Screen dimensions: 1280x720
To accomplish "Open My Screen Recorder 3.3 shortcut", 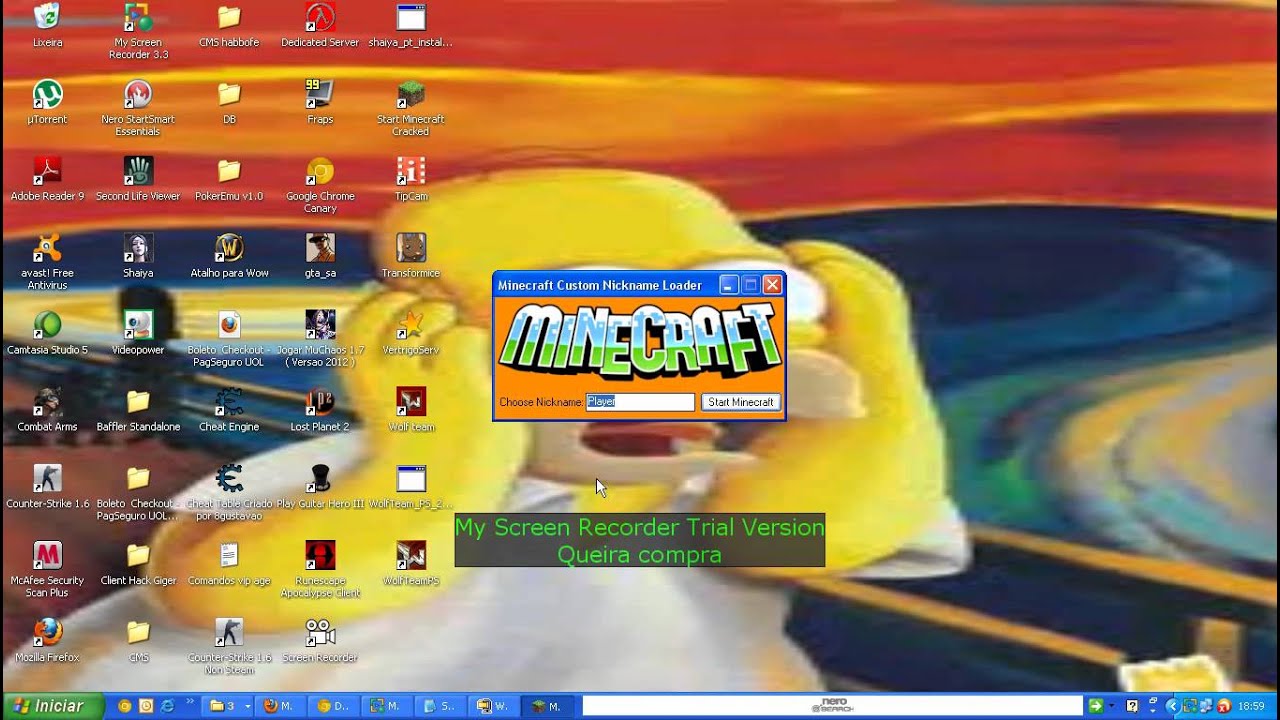I will [138, 31].
